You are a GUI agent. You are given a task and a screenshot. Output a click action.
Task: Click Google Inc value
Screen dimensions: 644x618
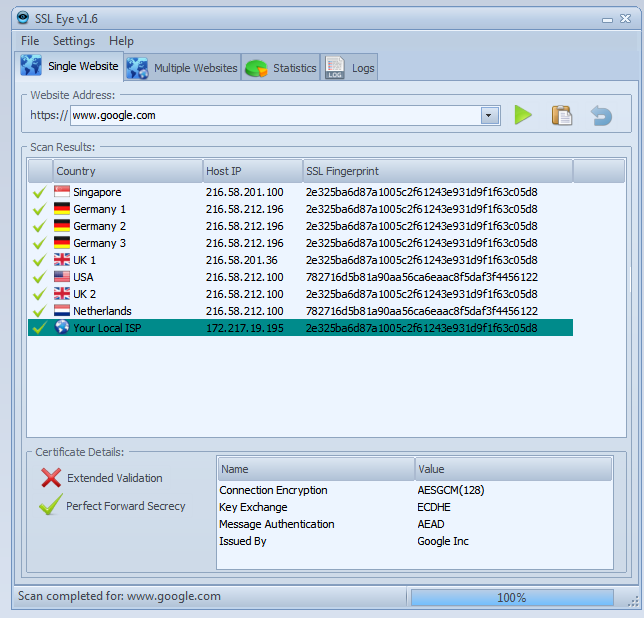[443, 541]
